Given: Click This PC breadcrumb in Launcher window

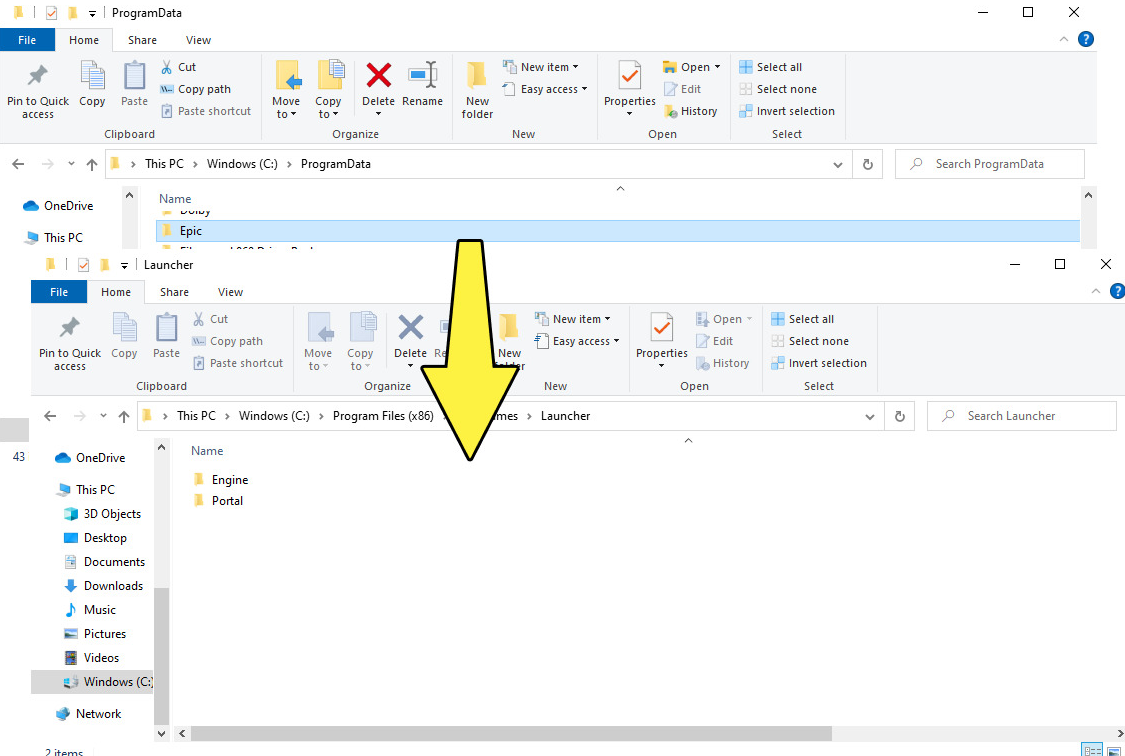Looking at the screenshot, I should tap(197, 416).
